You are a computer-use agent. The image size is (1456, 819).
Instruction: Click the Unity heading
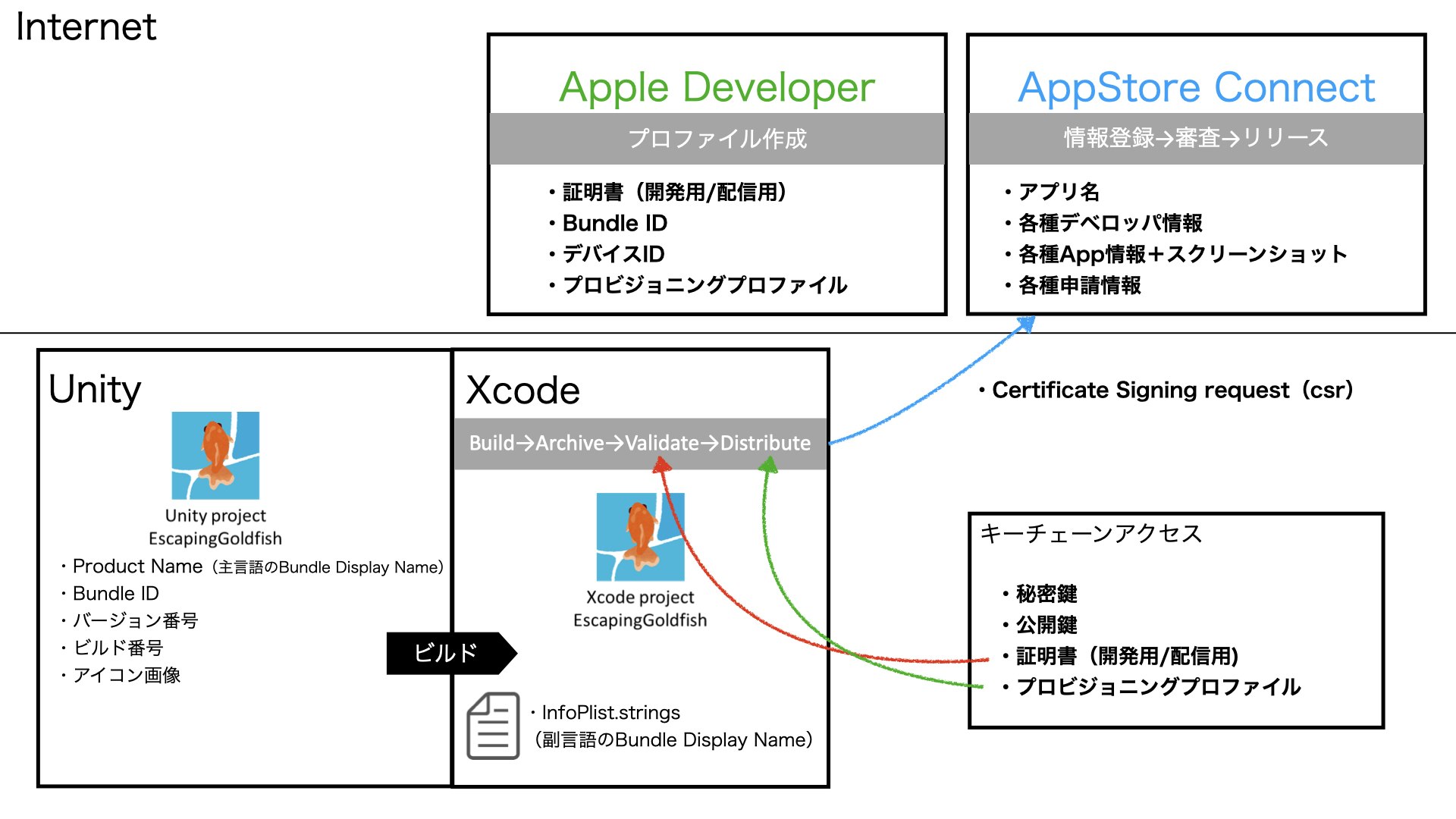click(x=95, y=389)
